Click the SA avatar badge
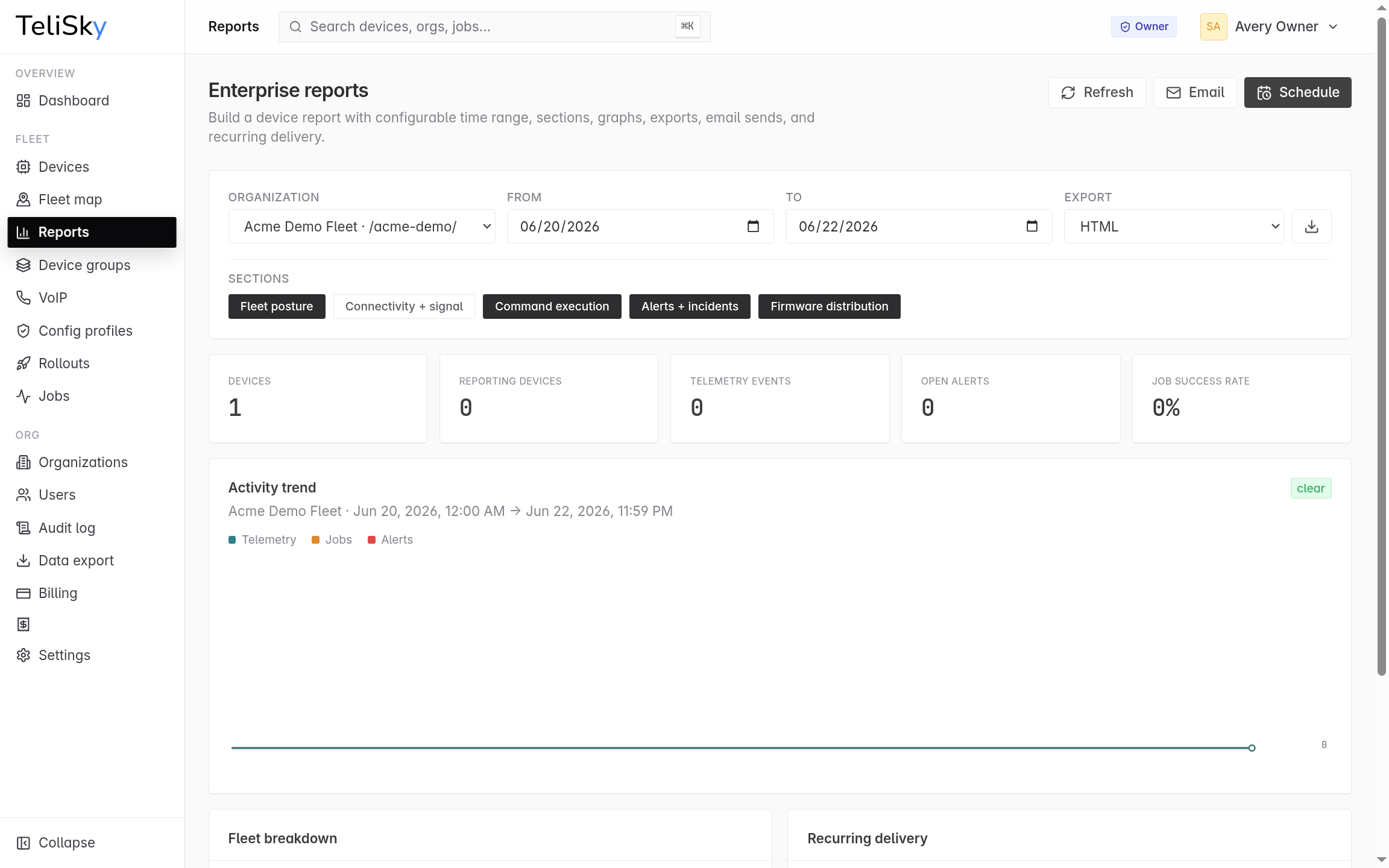1389x868 pixels. (x=1214, y=27)
